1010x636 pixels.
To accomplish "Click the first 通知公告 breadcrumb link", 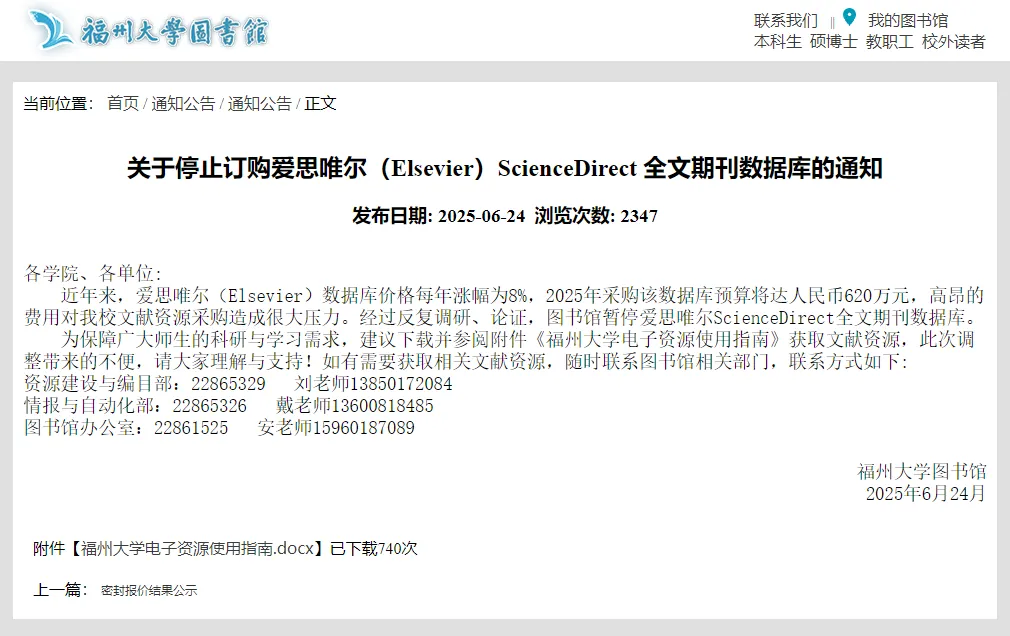I will [x=183, y=103].
